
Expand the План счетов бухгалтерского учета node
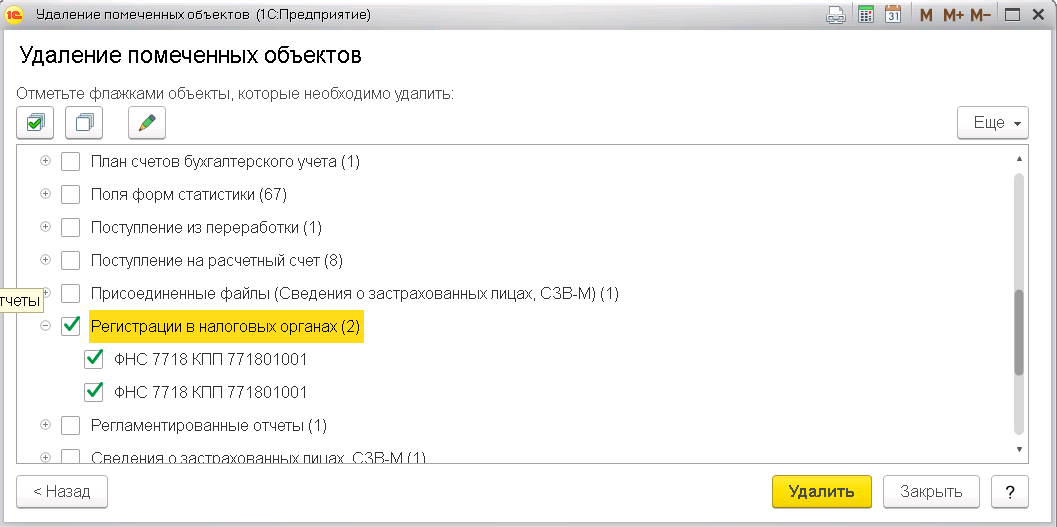(45, 161)
